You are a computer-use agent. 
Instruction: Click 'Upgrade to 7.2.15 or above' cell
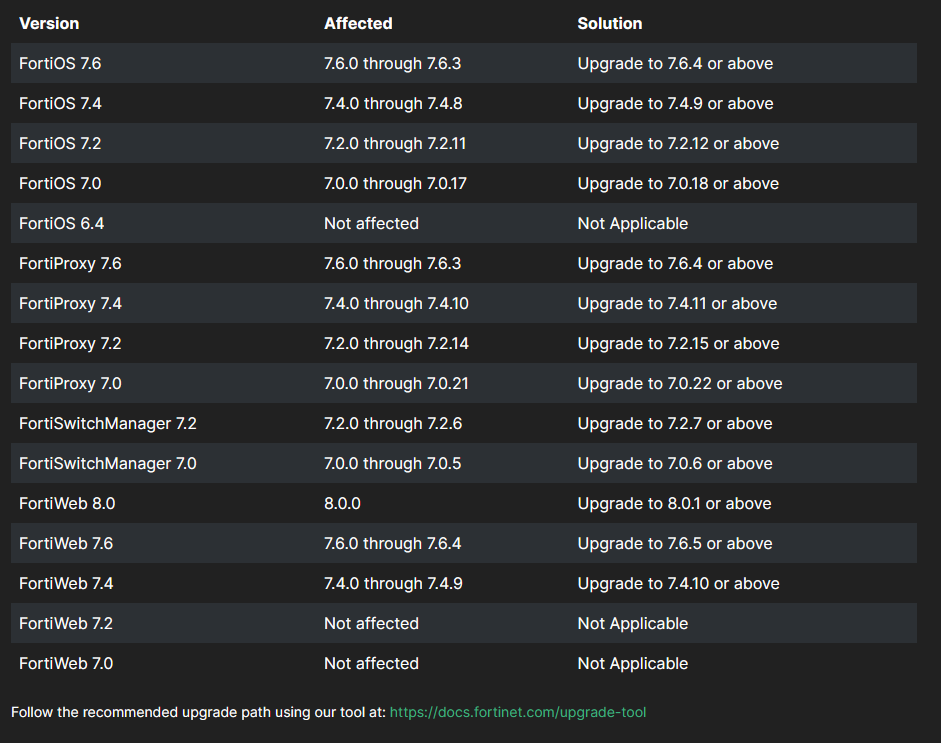(x=678, y=343)
